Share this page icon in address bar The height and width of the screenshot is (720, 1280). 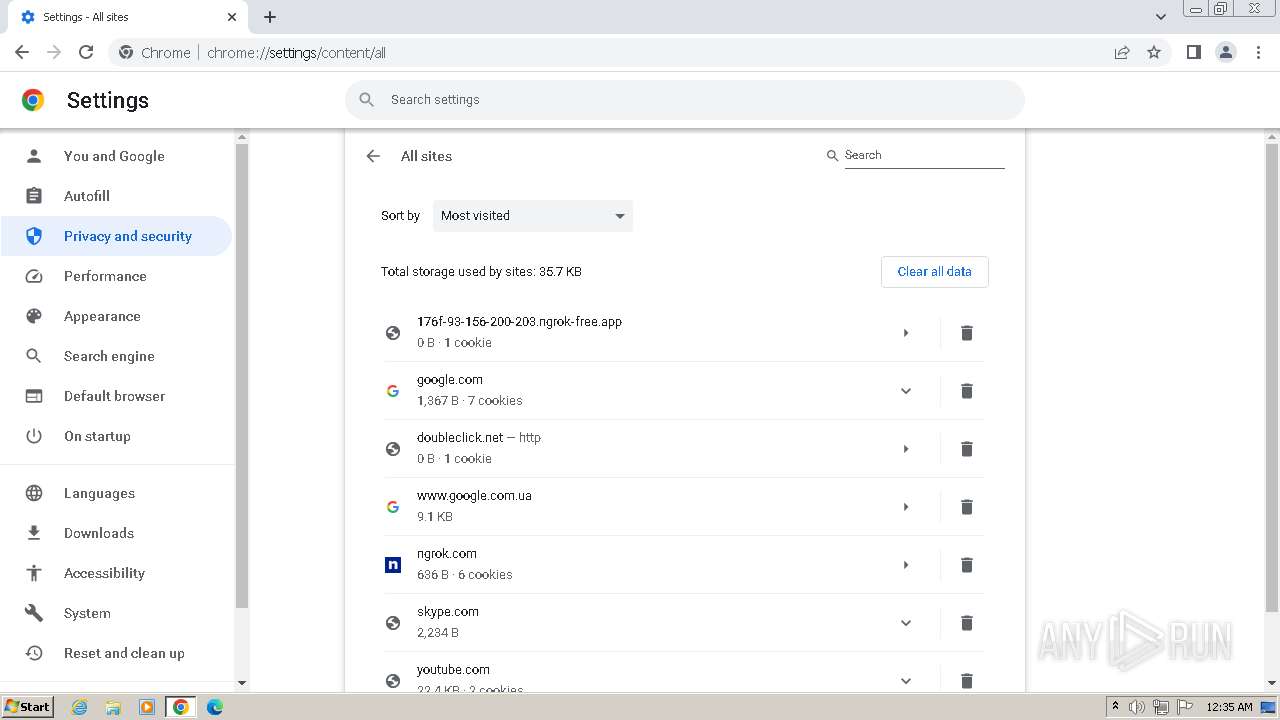1122,52
